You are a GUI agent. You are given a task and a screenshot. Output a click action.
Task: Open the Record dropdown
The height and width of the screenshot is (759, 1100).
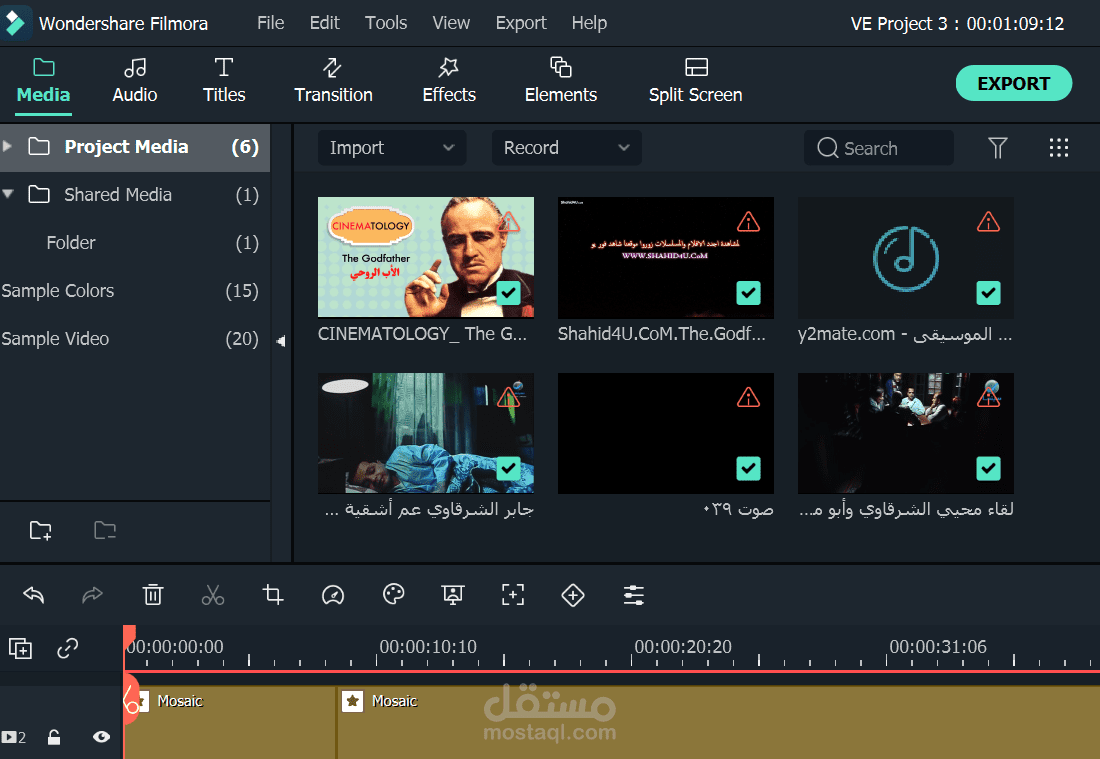tap(566, 148)
